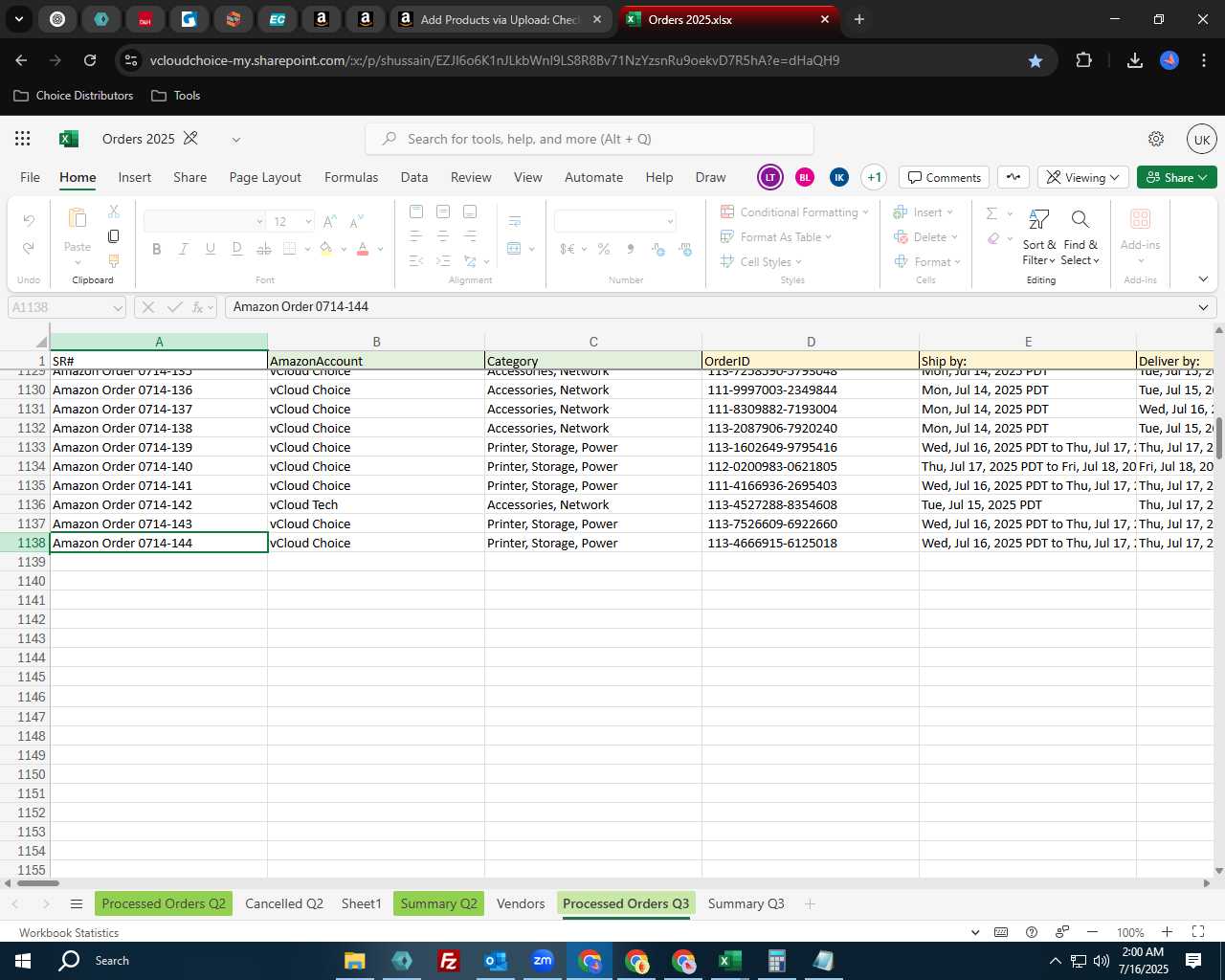Screen dimensions: 1225x980
Task: Switch to Processed Orders Q2 sheet
Action: tap(164, 904)
